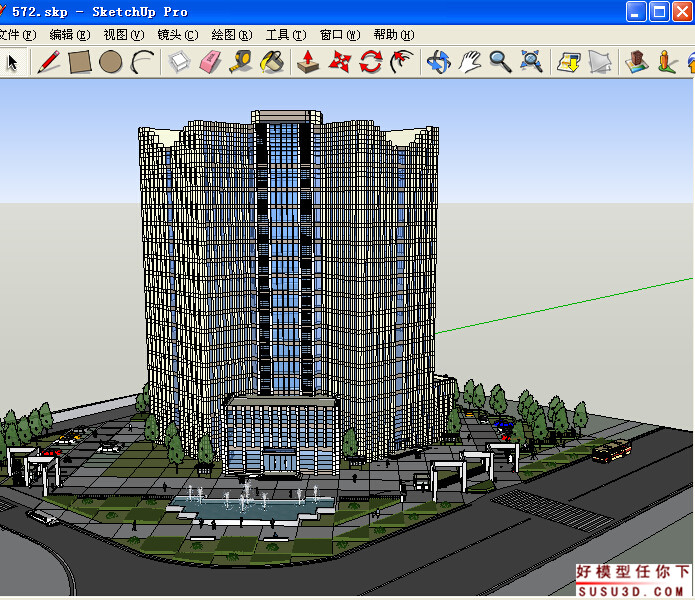Open the 窗口(W) window menu
Screen dimensions: 695x600
point(340,35)
